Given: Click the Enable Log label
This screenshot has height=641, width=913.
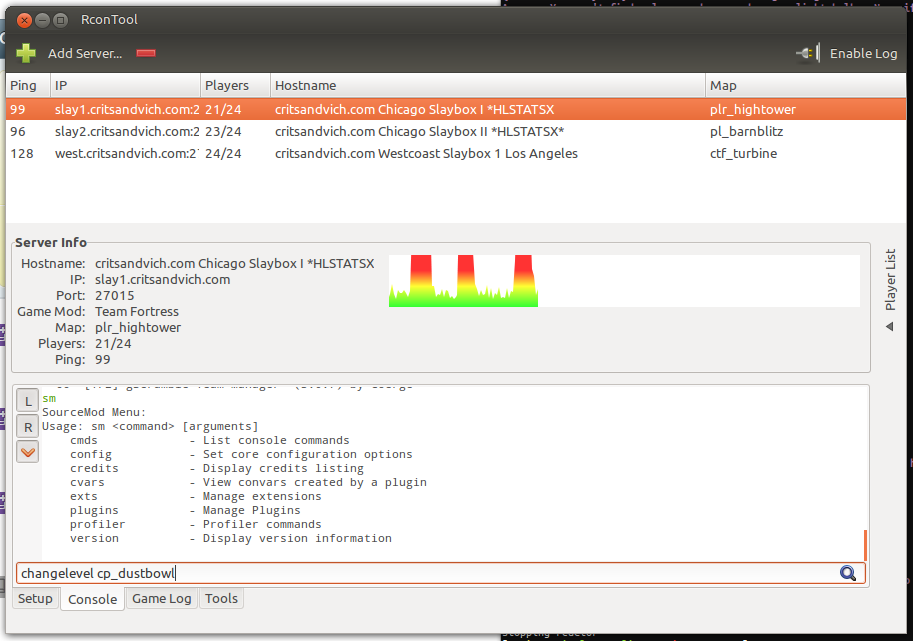Looking at the screenshot, I should click(x=863, y=53).
